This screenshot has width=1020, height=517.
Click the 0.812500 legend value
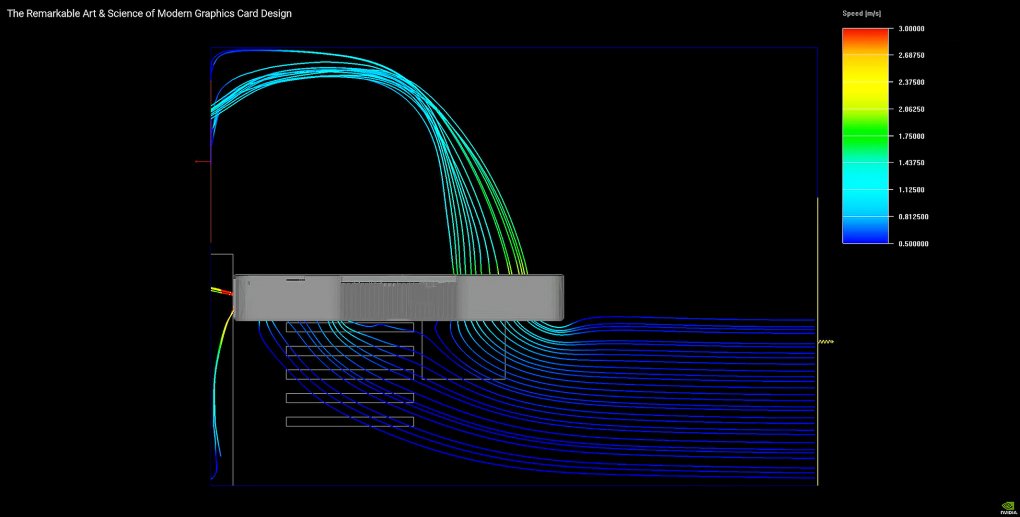click(x=913, y=217)
